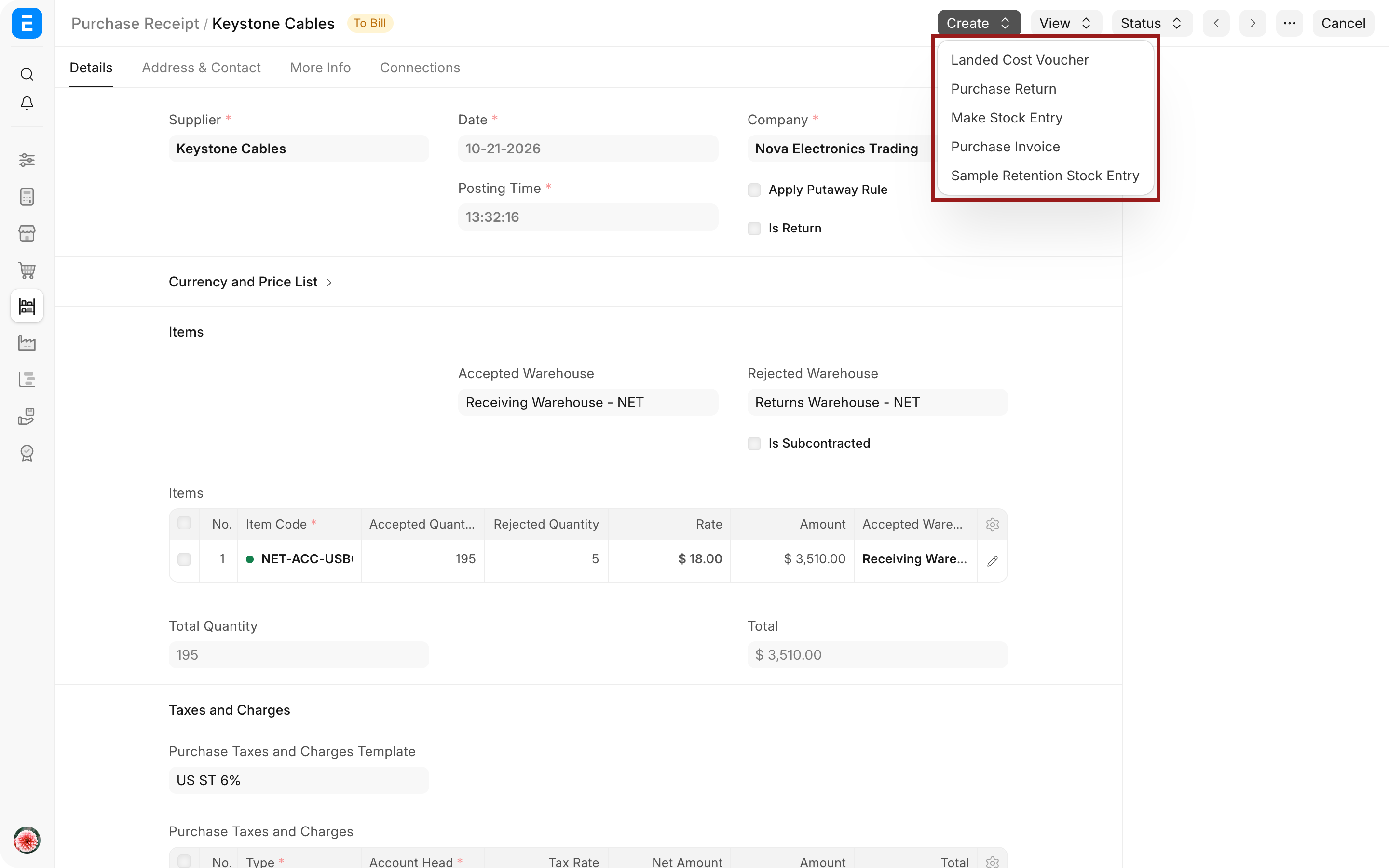Select item row 1 checkbox
The height and width of the screenshot is (868, 1389).
(x=184, y=559)
